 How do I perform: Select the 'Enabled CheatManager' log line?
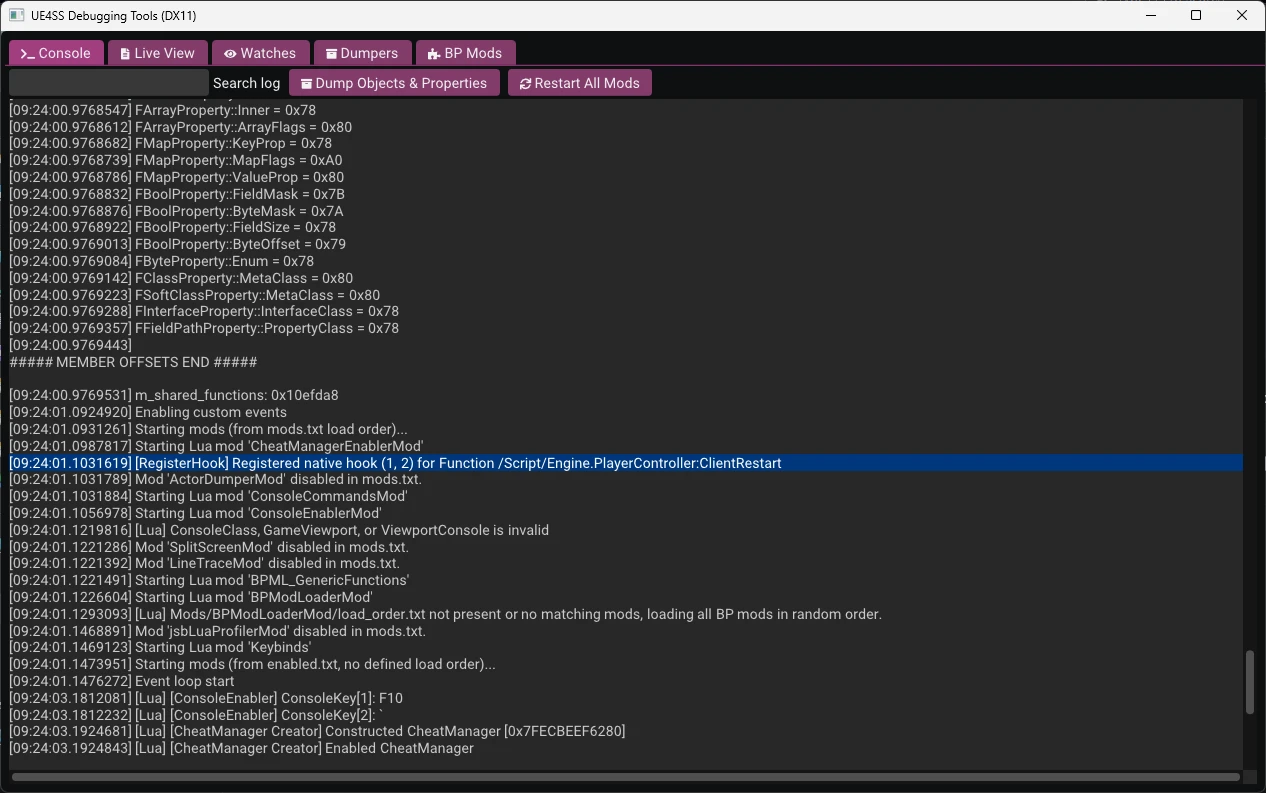(241, 748)
